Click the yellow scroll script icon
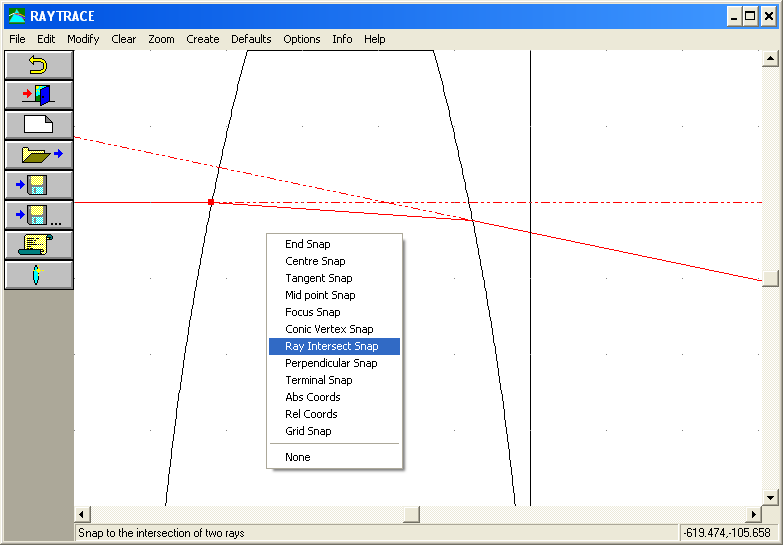 tap(38, 245)
